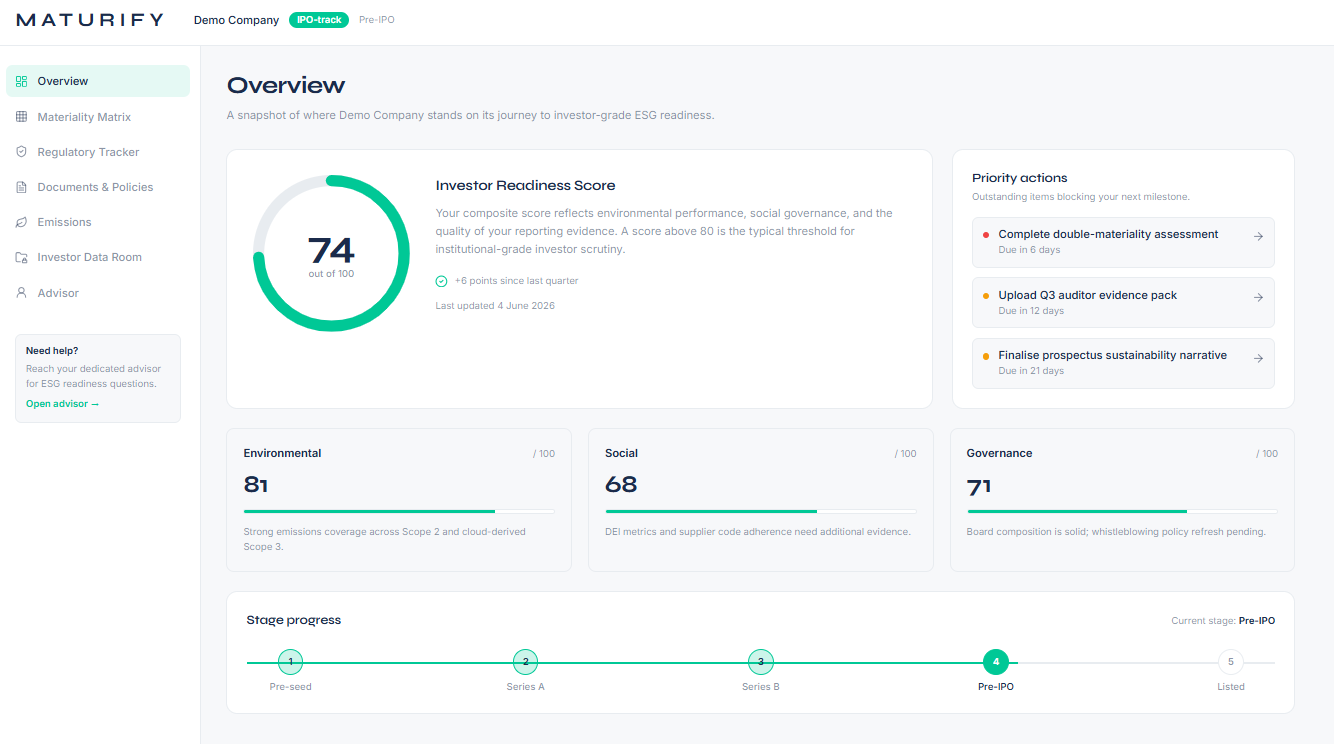Open the Materiality Matrix page
Image resolution: width=1334 pixels, height=744 pixels.
point(98,117)
